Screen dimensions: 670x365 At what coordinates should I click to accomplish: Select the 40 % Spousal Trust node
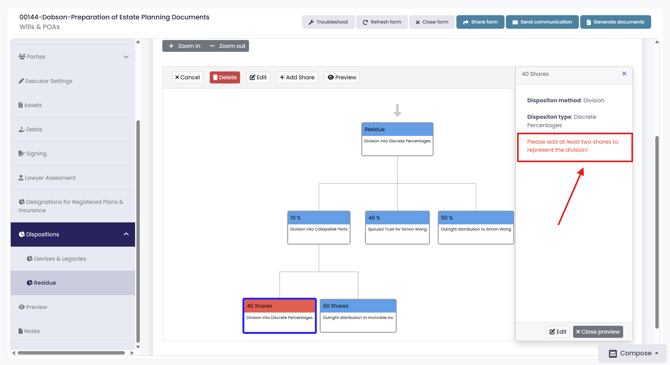pyautogui.click(x=397, y=227)
